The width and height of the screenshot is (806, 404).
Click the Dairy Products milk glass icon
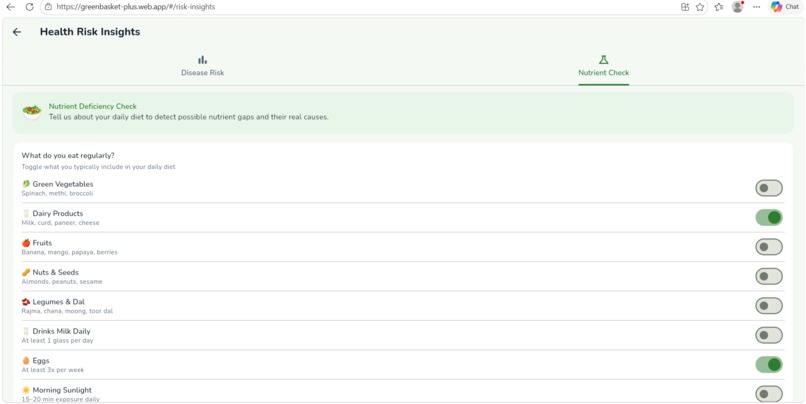[26, 213]
